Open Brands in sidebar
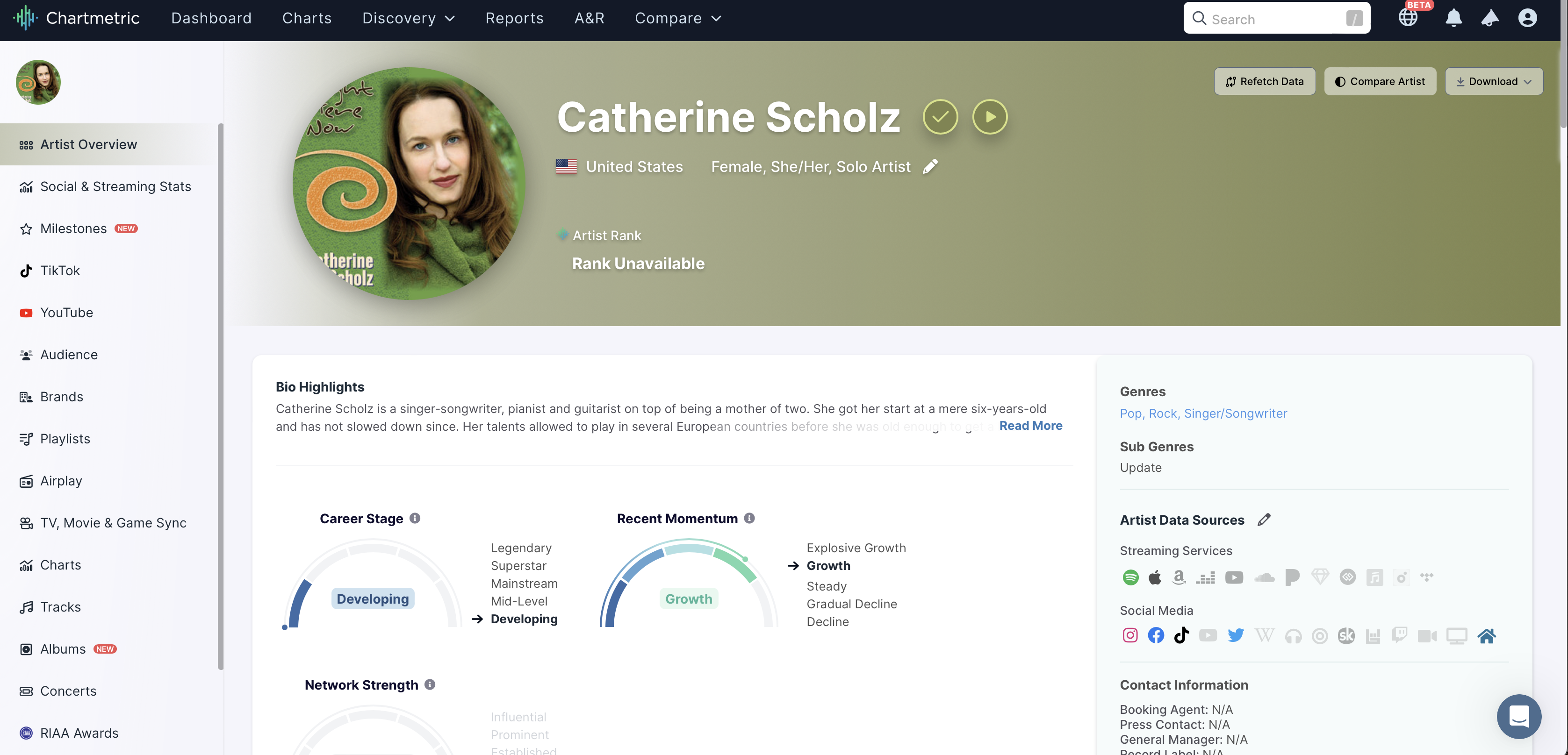1568x755 pixels. click(x=108, y=396)
